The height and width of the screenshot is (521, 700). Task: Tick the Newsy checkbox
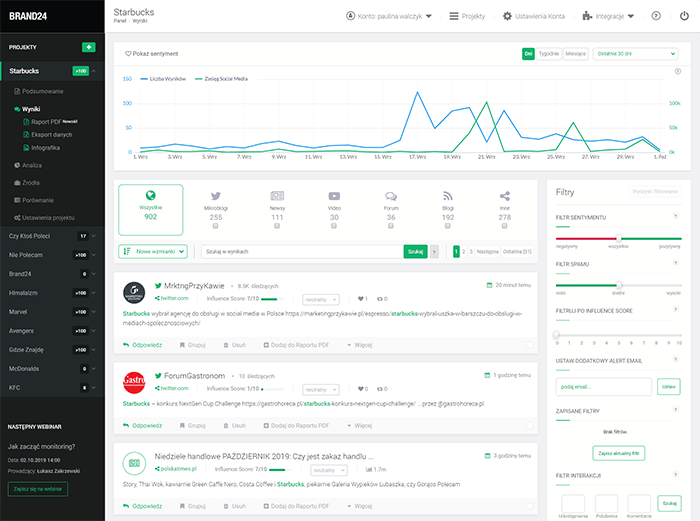(277, 226)
